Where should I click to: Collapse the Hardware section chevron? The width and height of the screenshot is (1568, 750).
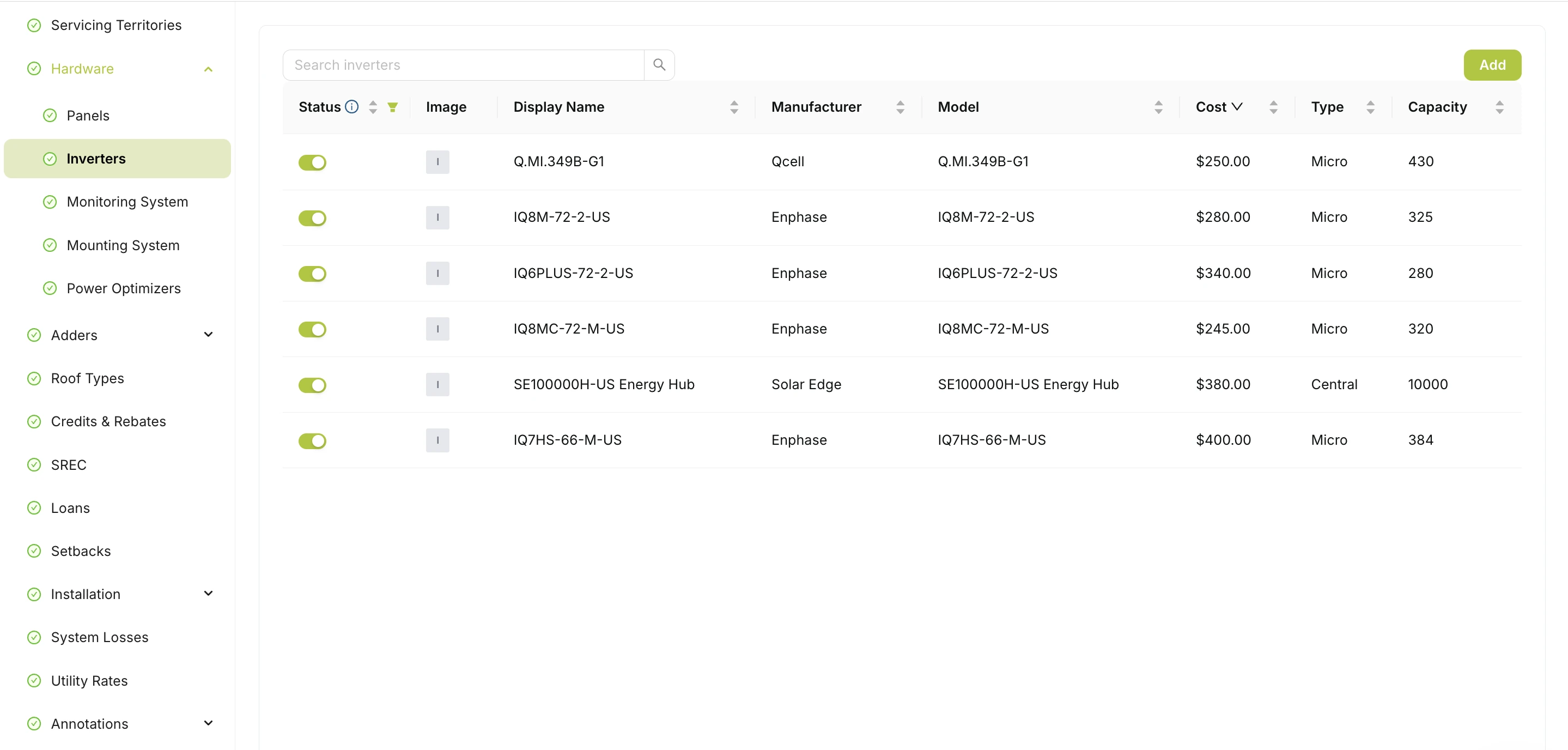pyautogui.click(x=208, y=69)
